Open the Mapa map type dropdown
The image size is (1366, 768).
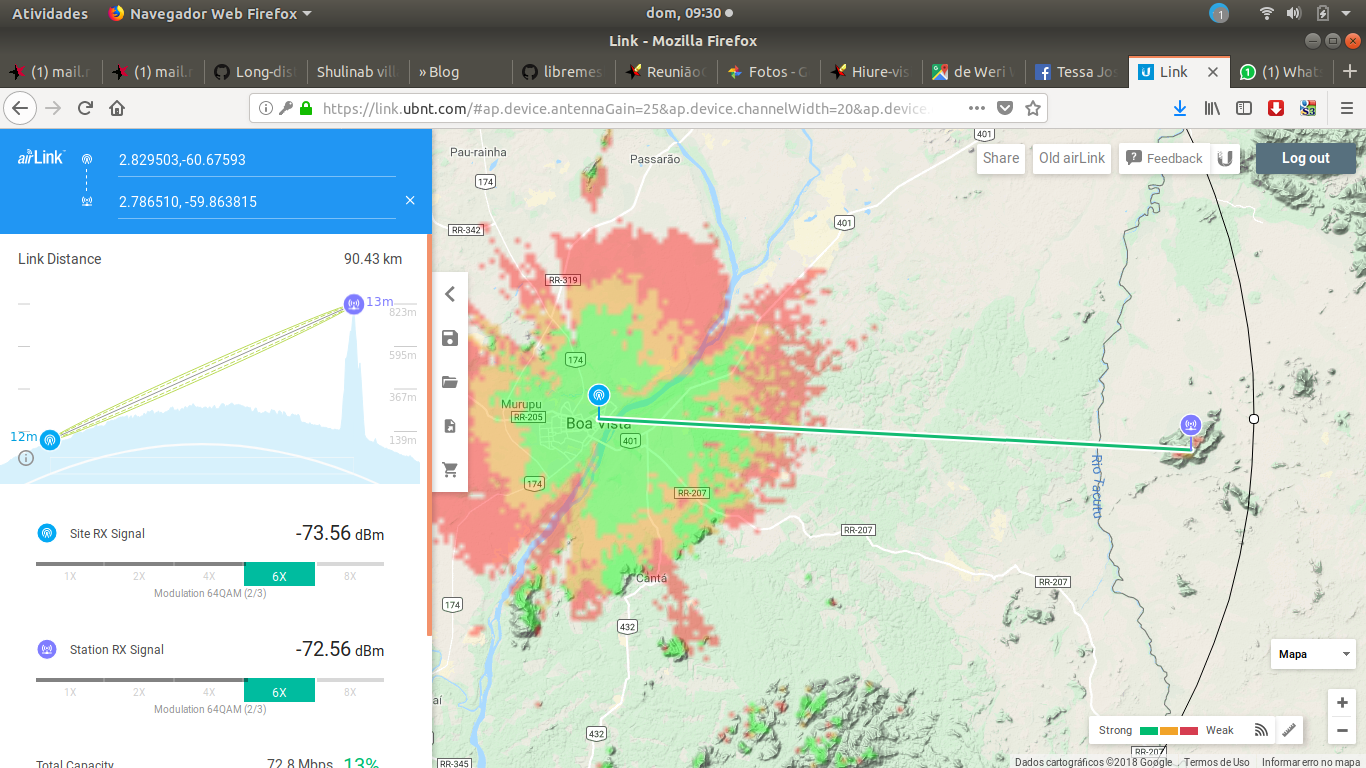[1313, 654]
